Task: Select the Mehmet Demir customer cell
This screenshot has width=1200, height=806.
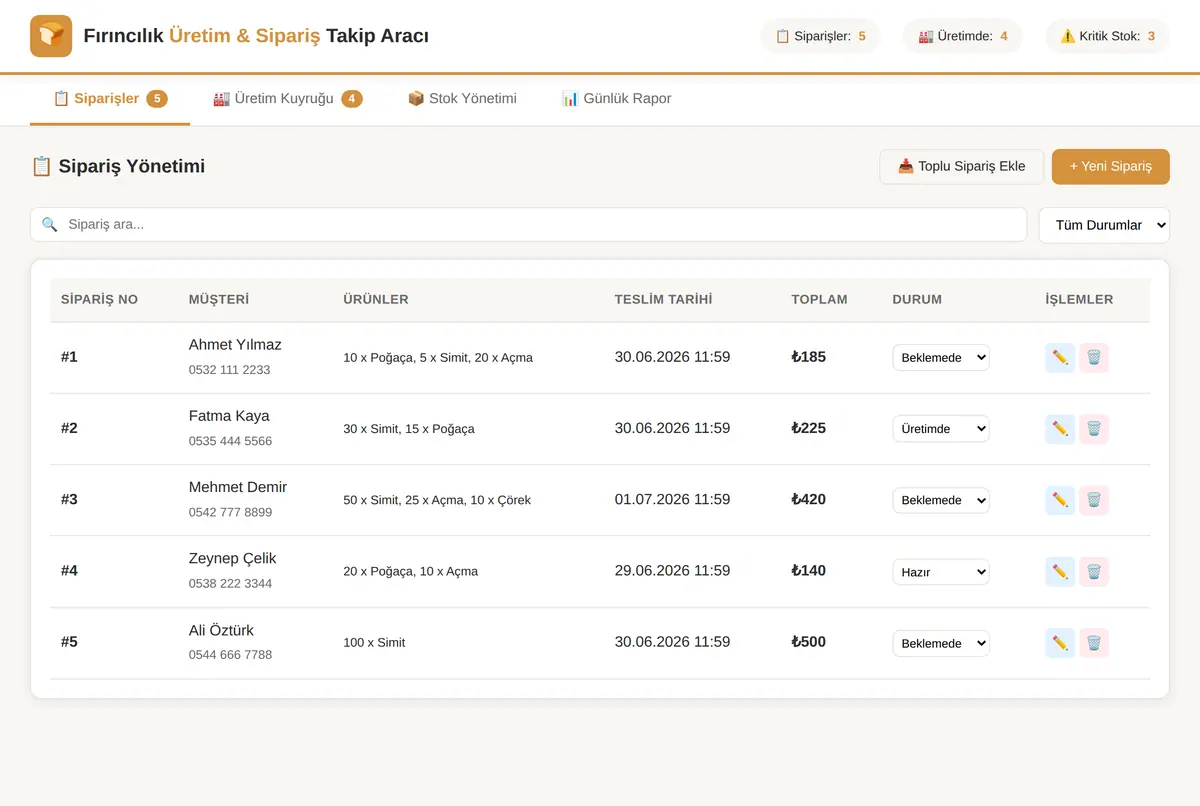Action: tap(238, 487)
